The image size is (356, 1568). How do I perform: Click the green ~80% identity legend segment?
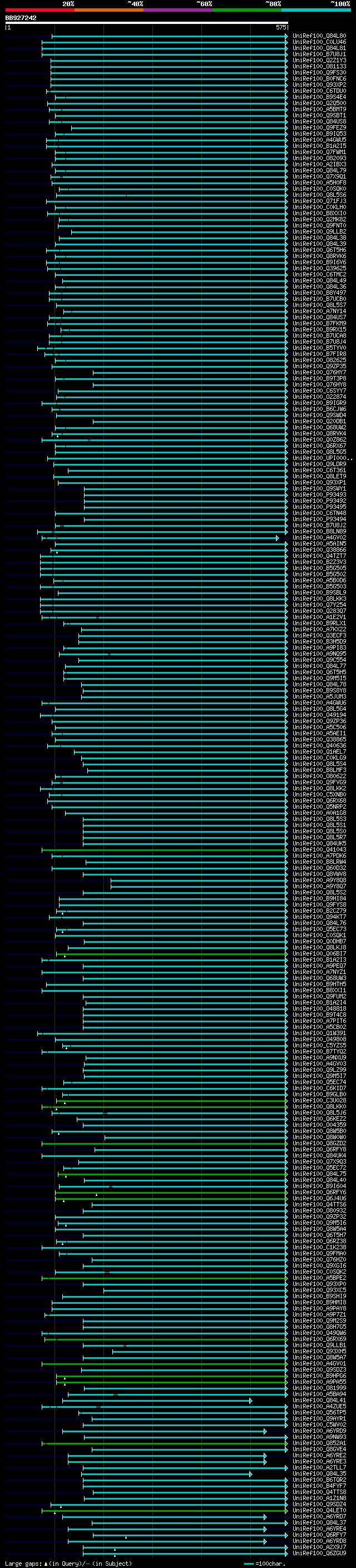(247, 10)
